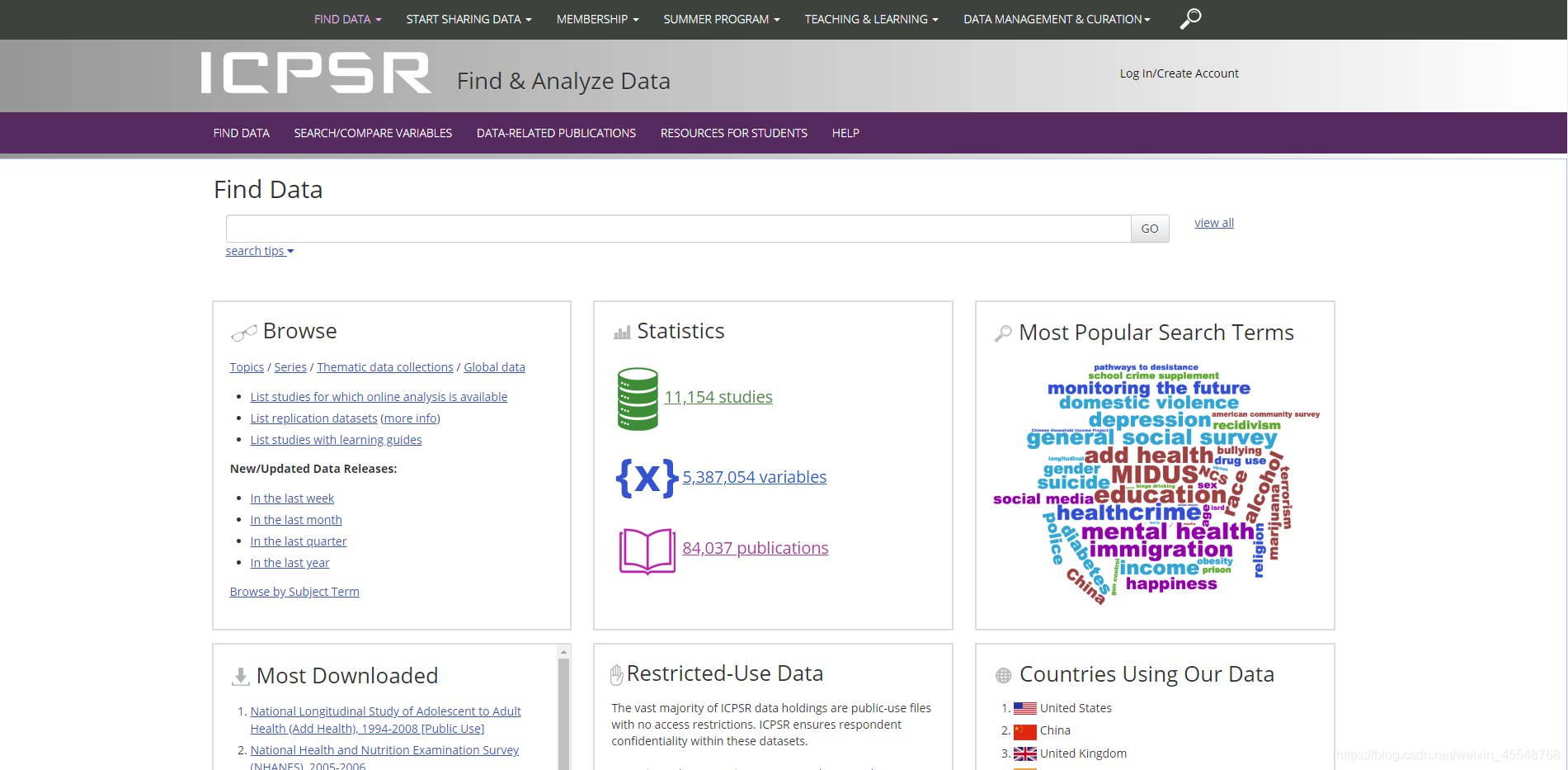Show releases In the last year
1568x770 pixels.
[290, 563]
